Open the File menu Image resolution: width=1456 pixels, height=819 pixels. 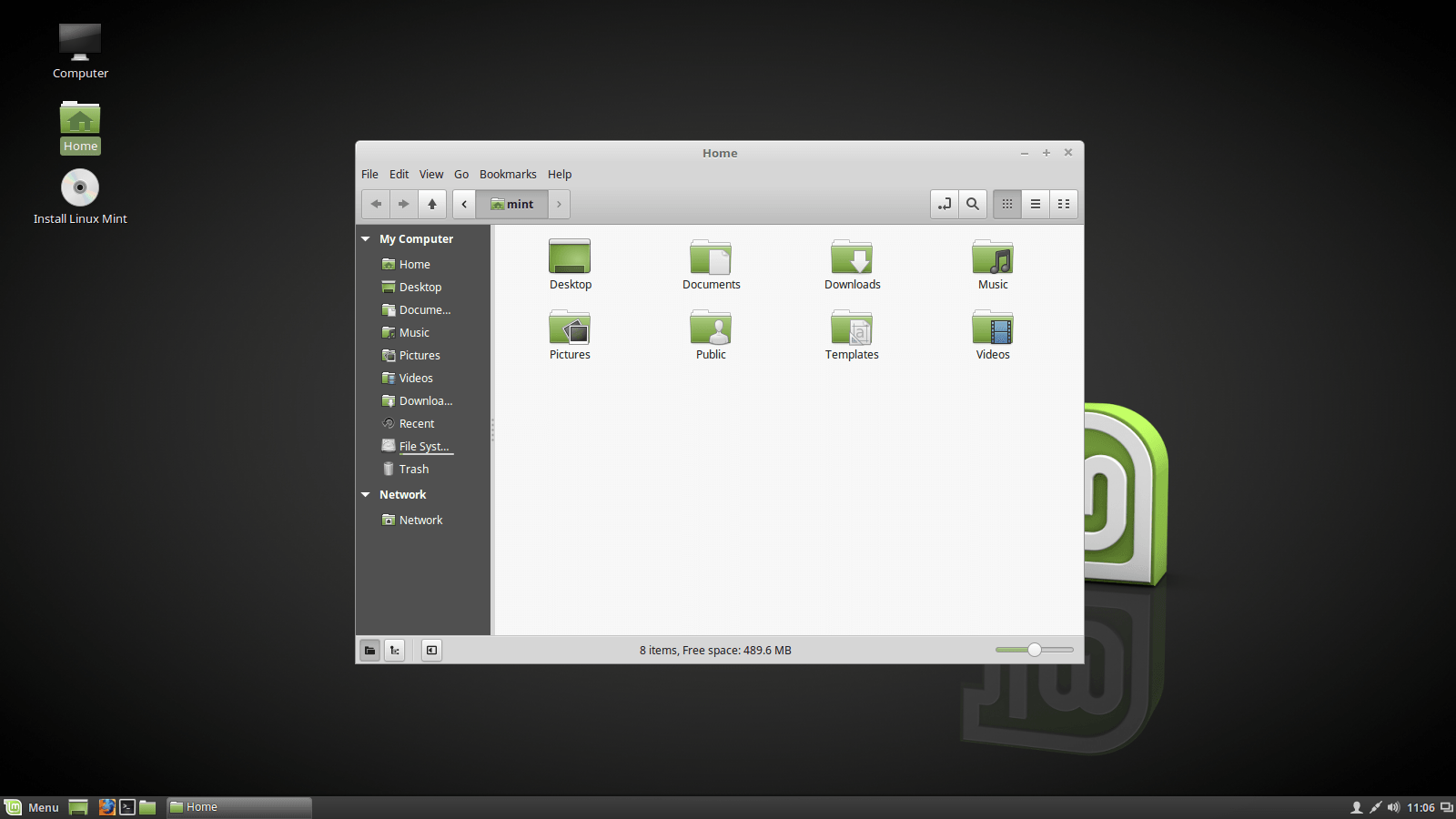coord(369,175)
